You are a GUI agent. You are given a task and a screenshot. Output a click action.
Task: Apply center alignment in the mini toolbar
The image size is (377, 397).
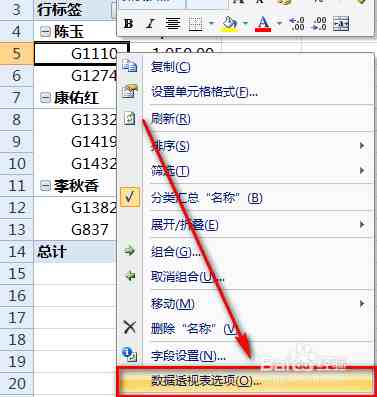(172, 24)
